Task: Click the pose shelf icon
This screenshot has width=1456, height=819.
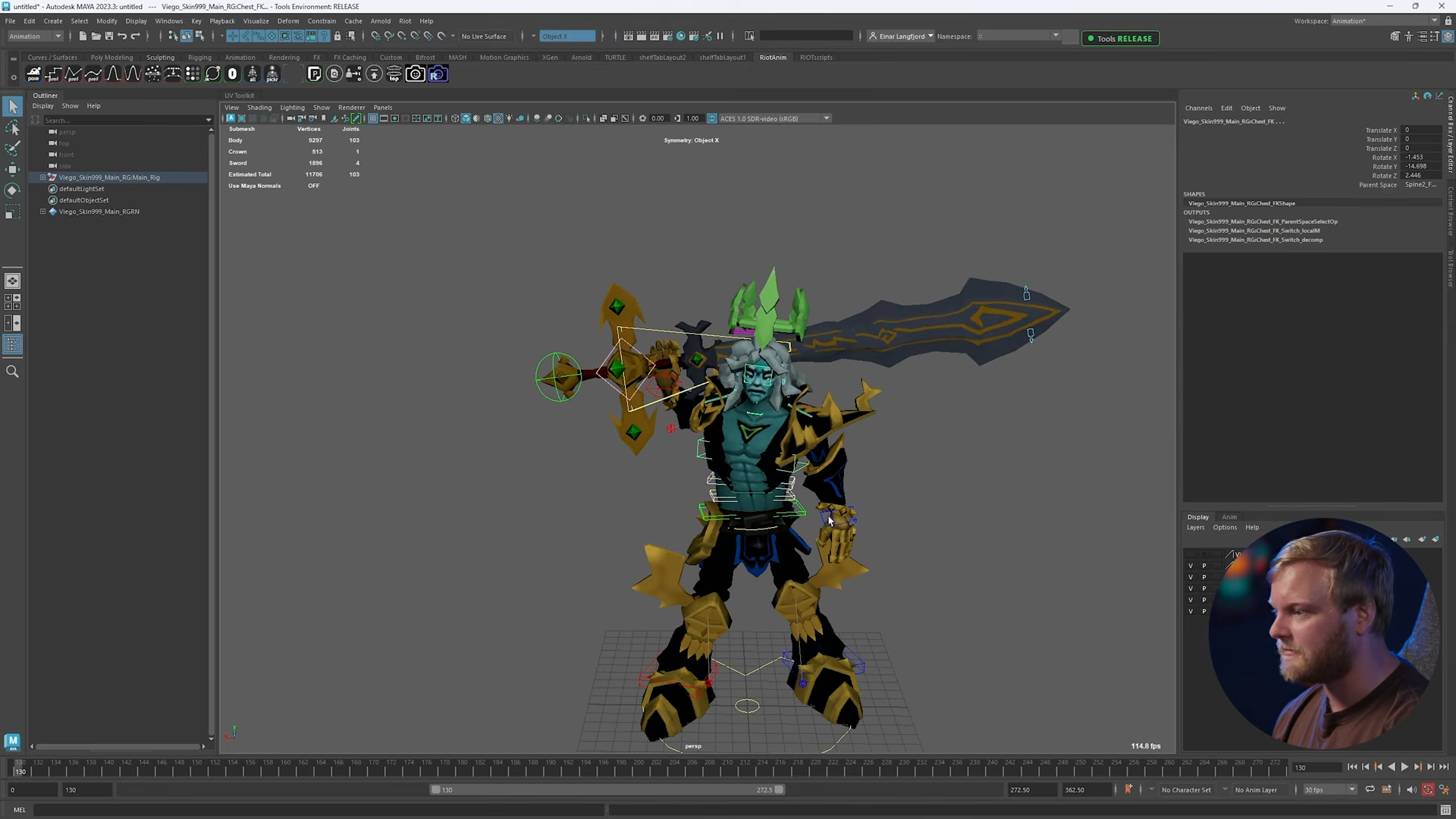Action: coord(33,74)
